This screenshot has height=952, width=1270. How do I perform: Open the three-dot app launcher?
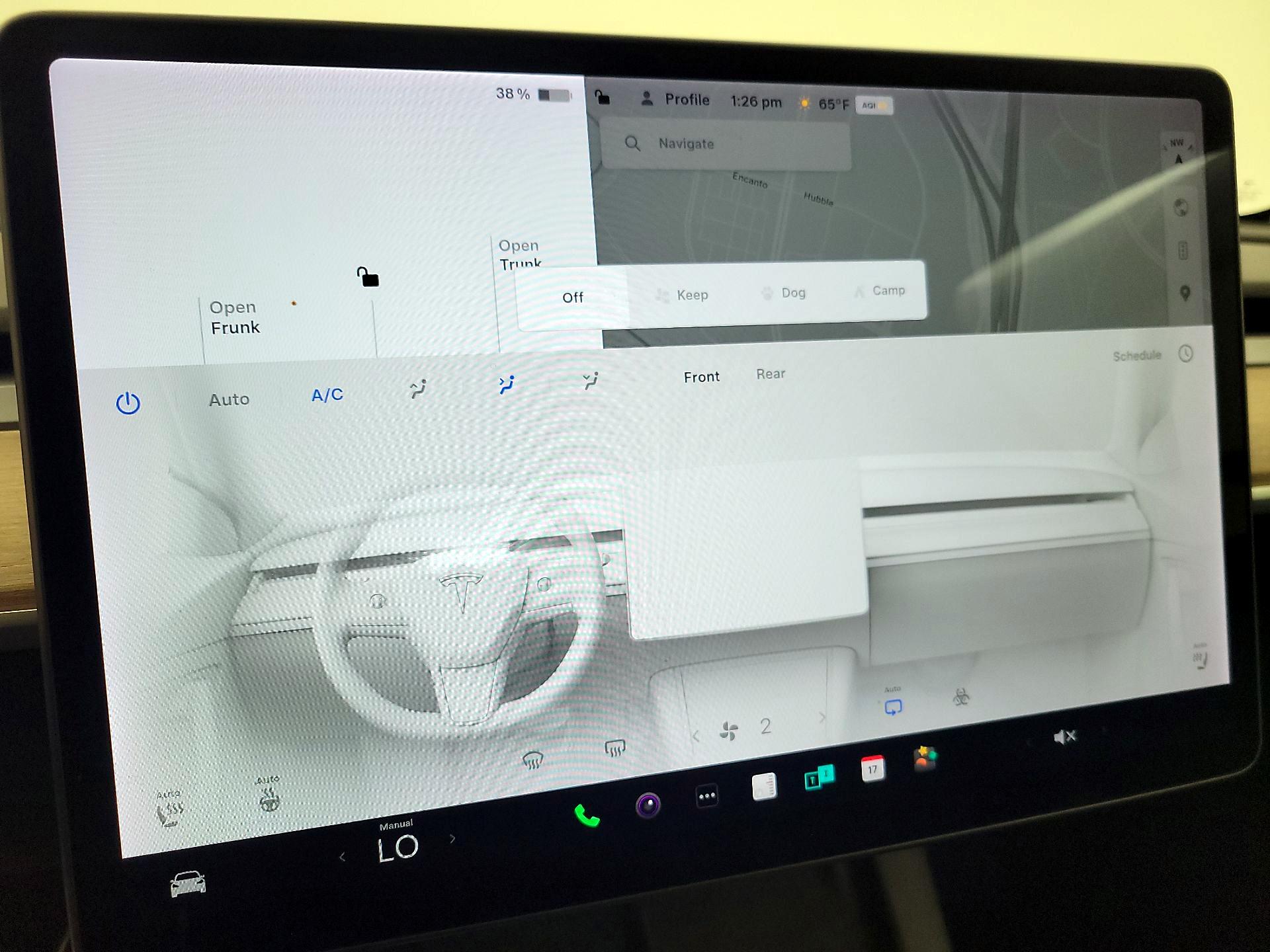[705, 796]
